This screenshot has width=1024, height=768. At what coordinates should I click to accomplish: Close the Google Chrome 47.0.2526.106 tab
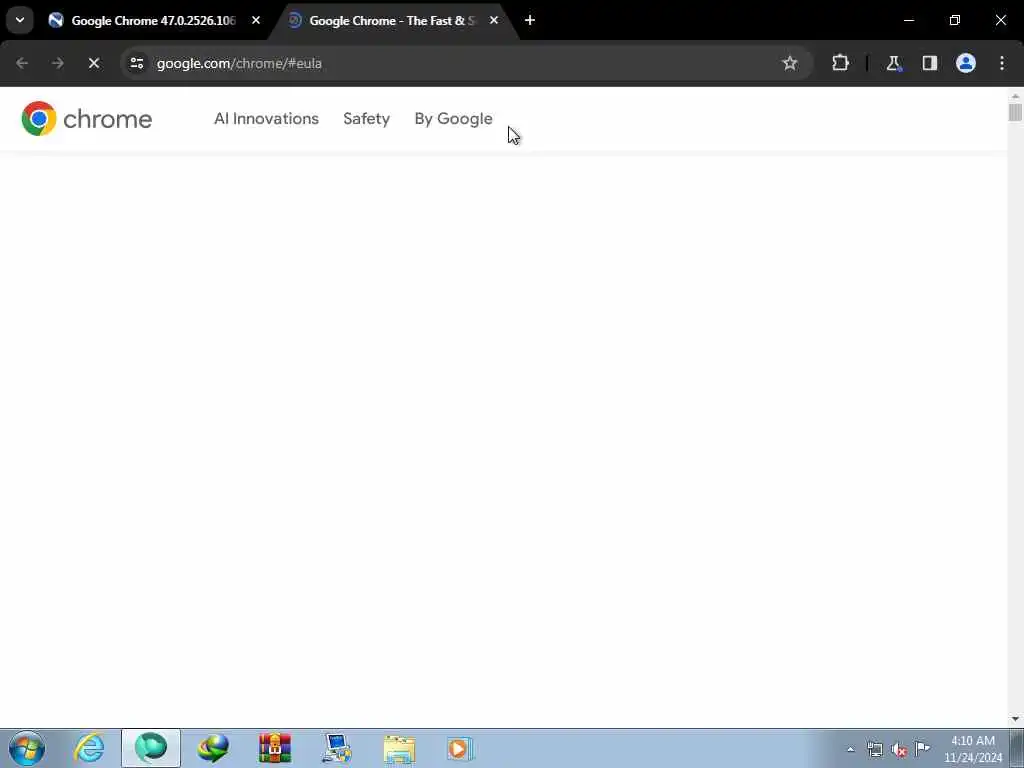(x=256, y=20)
